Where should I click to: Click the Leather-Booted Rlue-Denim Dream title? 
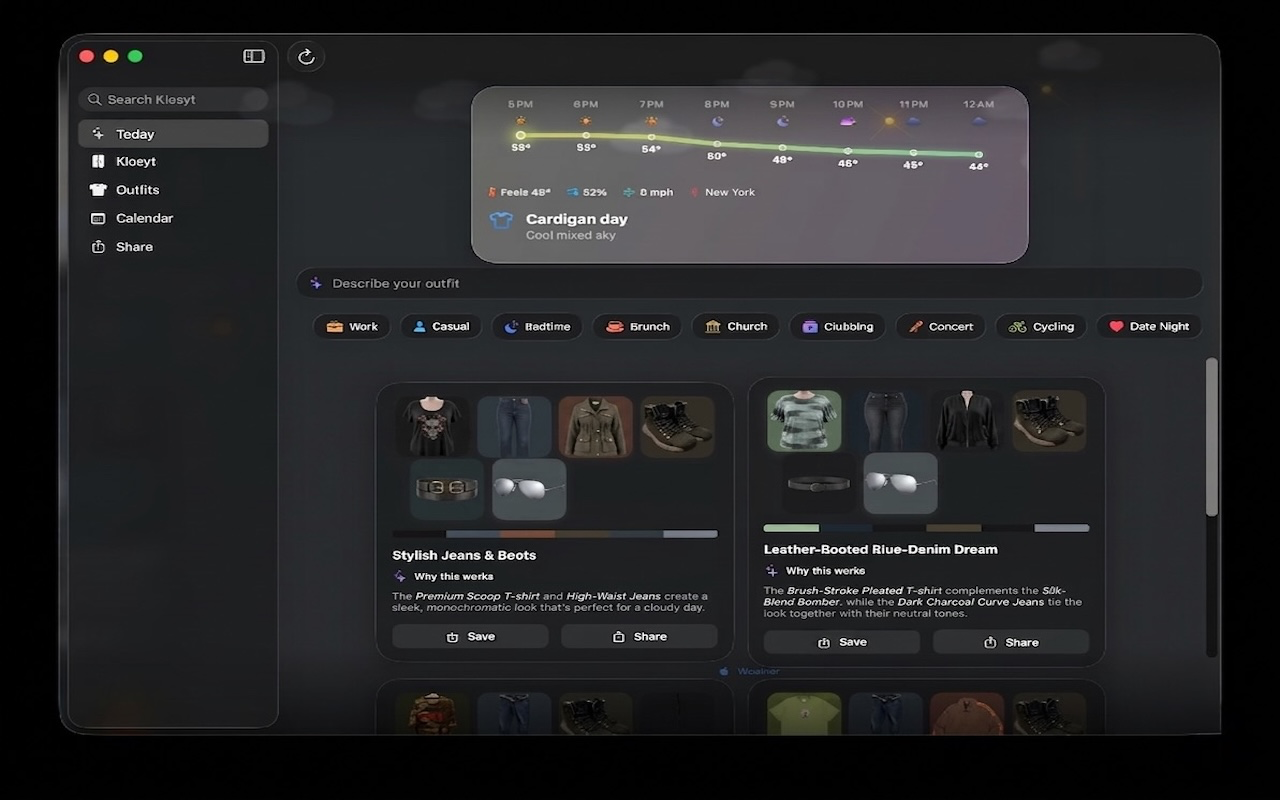click(x=881, y=549)
